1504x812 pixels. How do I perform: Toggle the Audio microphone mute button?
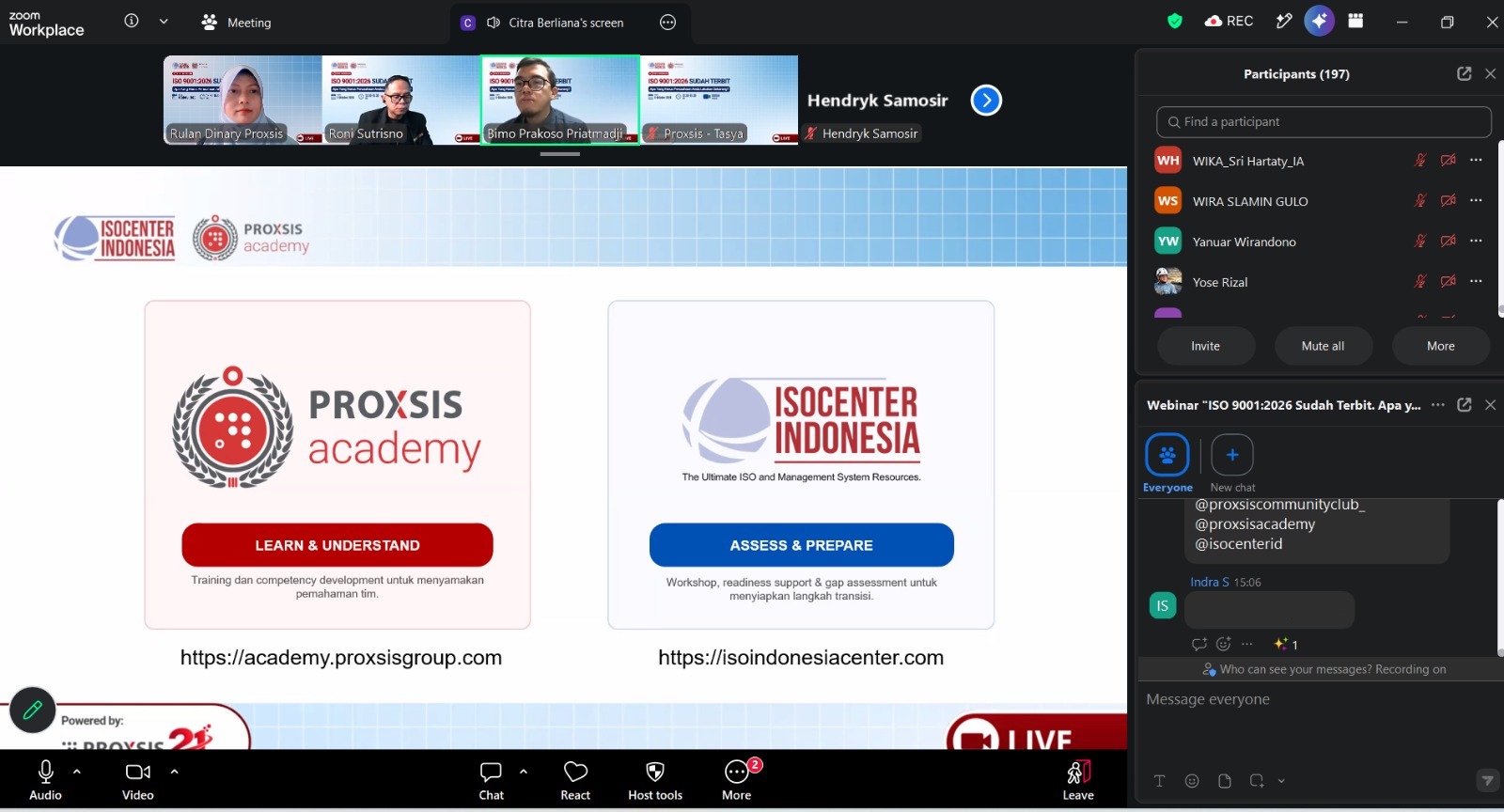point(45,781)
